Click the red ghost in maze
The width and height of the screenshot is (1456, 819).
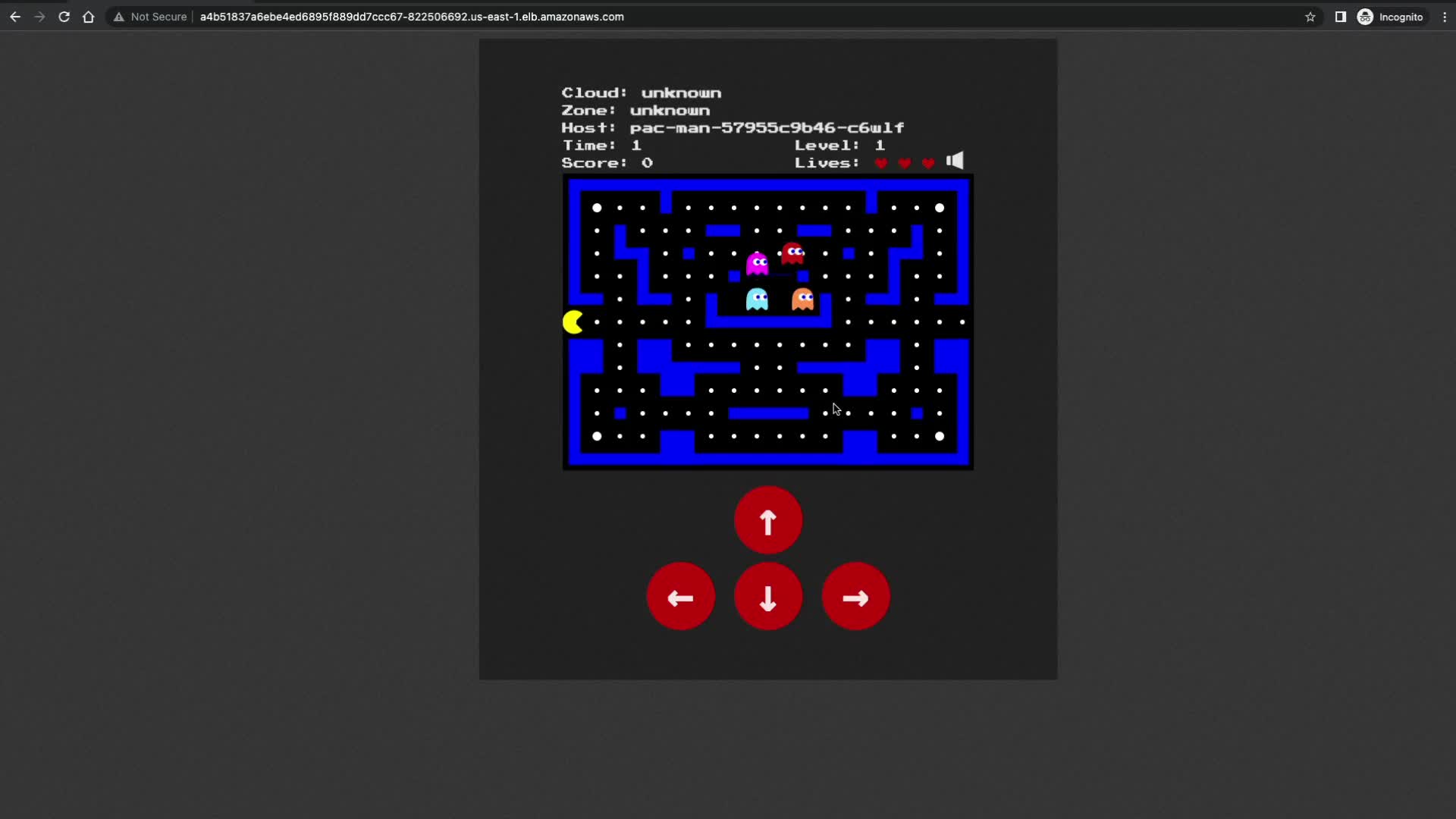(792, 253)
